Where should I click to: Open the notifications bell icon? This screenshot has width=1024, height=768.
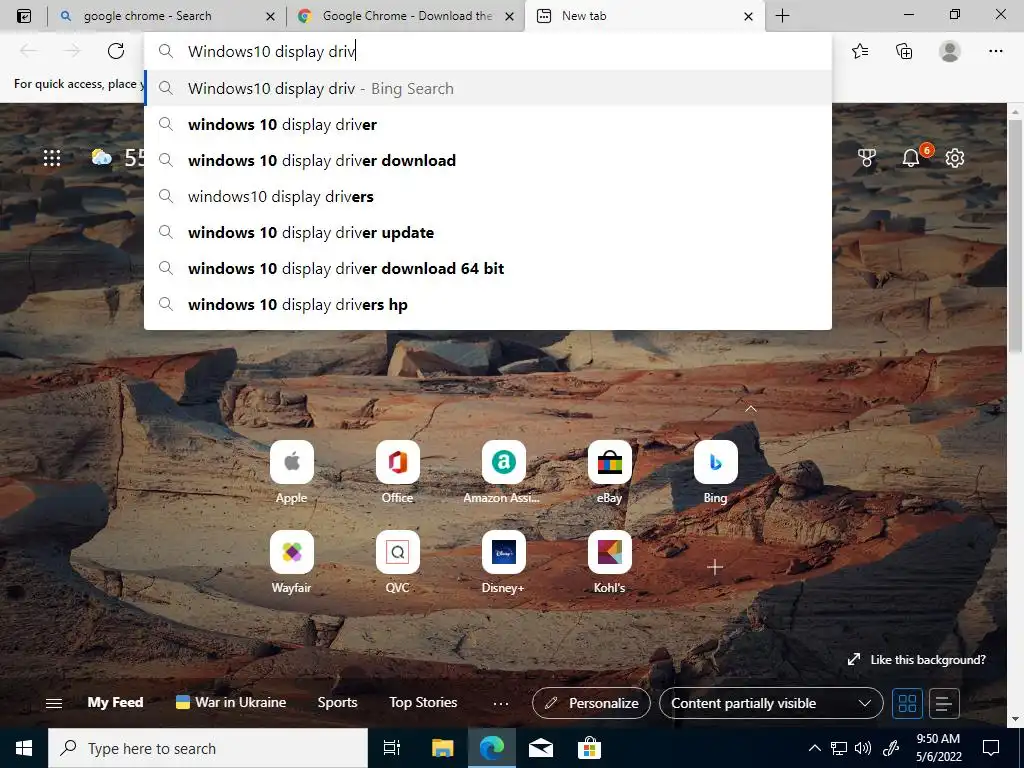point(910,157)
